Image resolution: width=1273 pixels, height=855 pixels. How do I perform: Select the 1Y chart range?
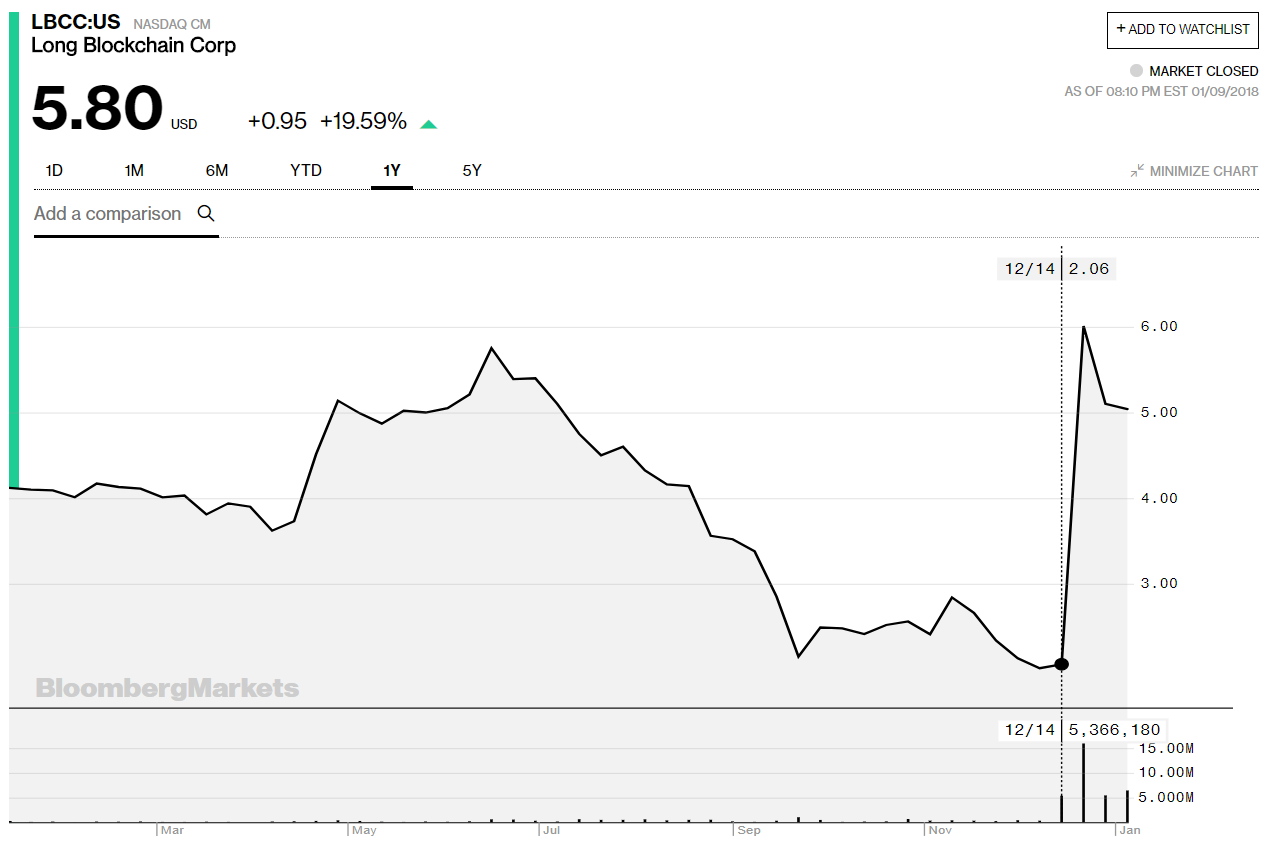pyautogui.click(x=392, y=171)
